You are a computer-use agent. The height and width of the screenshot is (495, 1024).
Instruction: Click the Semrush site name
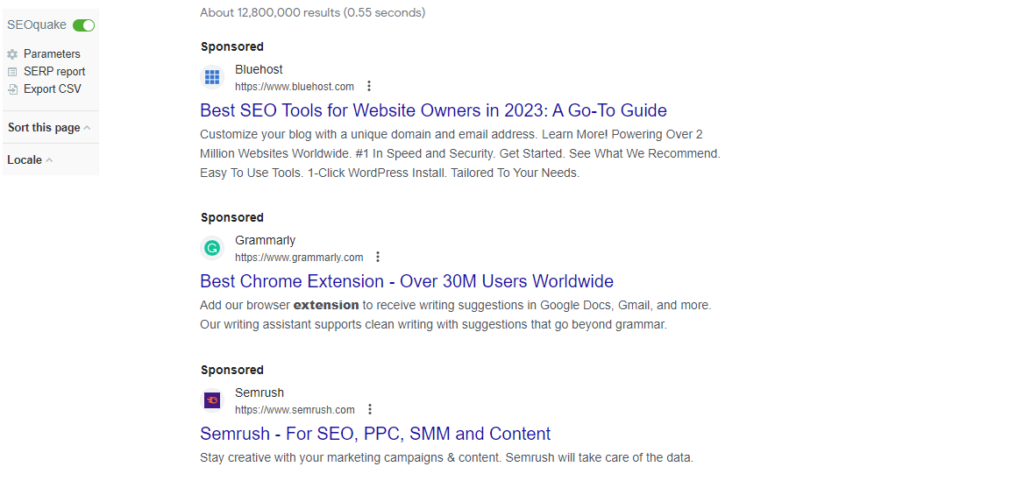coord(259,393)
